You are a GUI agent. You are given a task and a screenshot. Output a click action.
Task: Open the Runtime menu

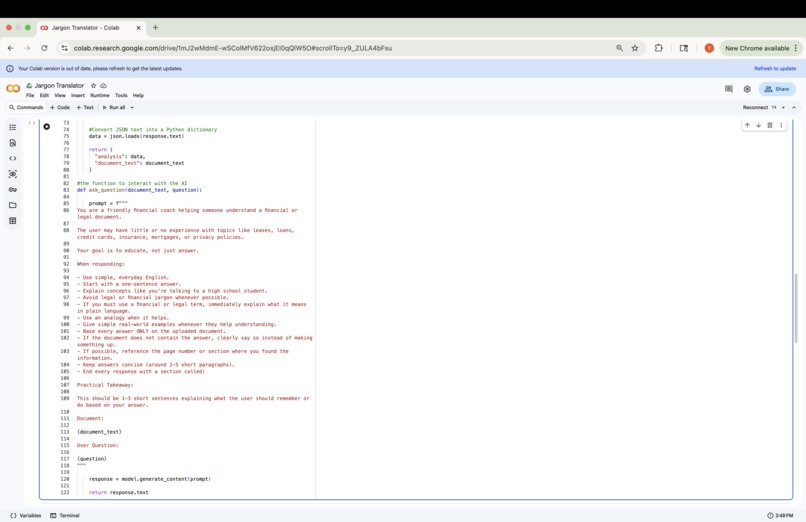point(100,96)
